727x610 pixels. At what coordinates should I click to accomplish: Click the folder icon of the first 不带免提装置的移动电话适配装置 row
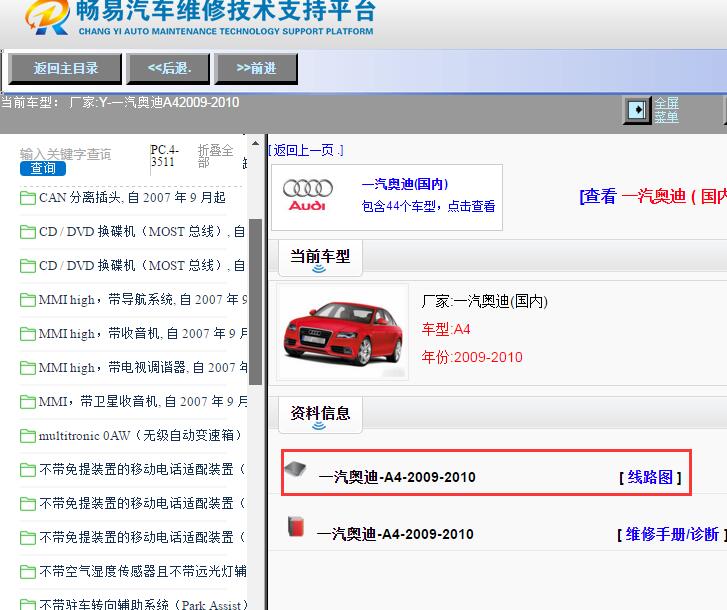28,470
